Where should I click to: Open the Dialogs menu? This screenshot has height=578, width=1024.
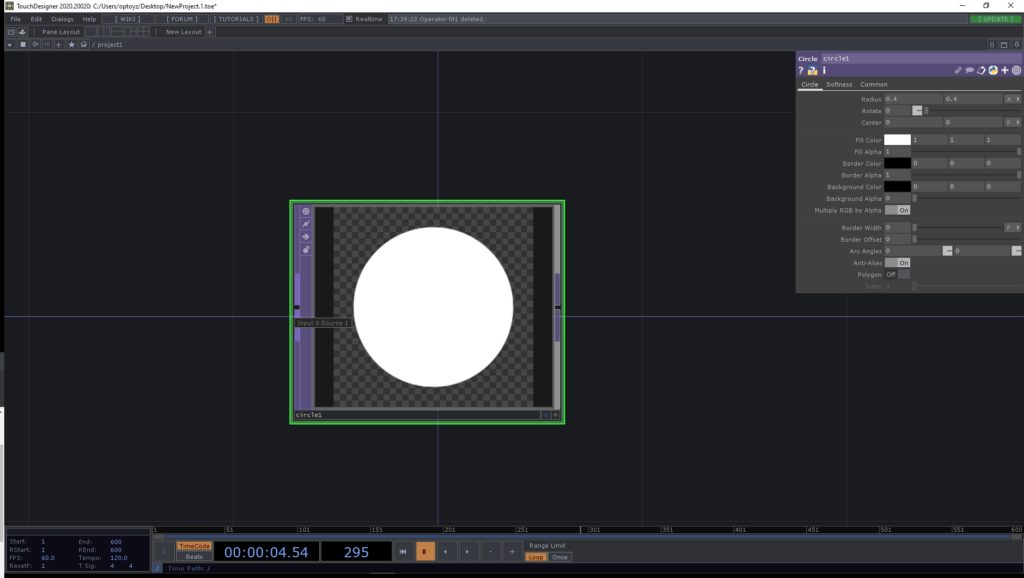pos(62,19)
